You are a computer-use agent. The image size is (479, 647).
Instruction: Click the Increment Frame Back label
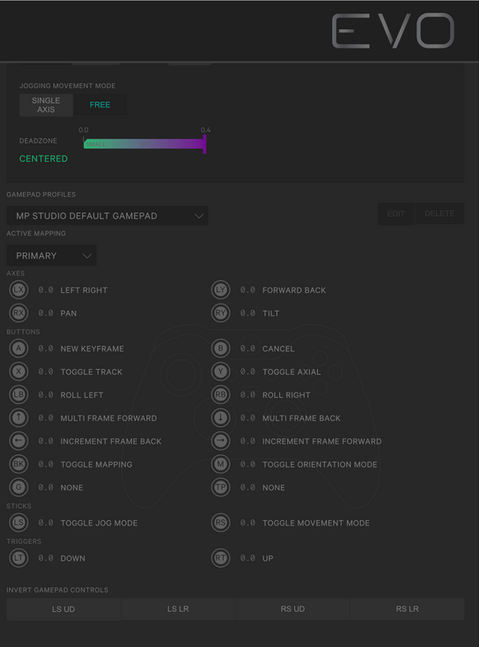[x=111, y=441]
